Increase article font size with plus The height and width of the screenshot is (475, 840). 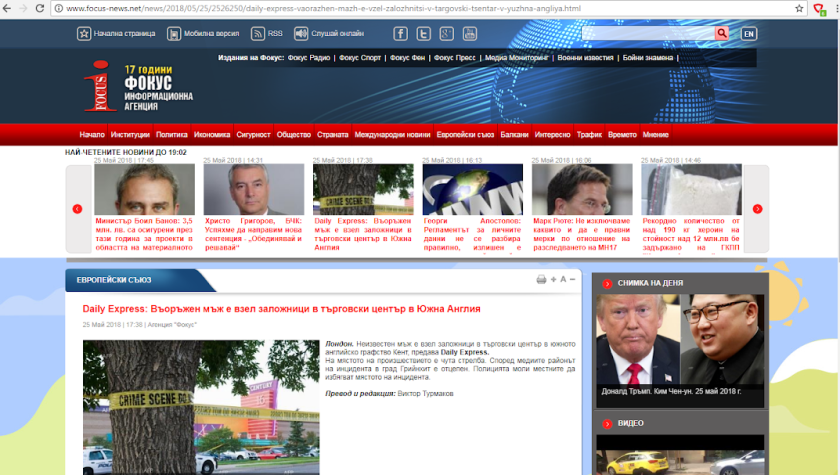pos(553,279)
